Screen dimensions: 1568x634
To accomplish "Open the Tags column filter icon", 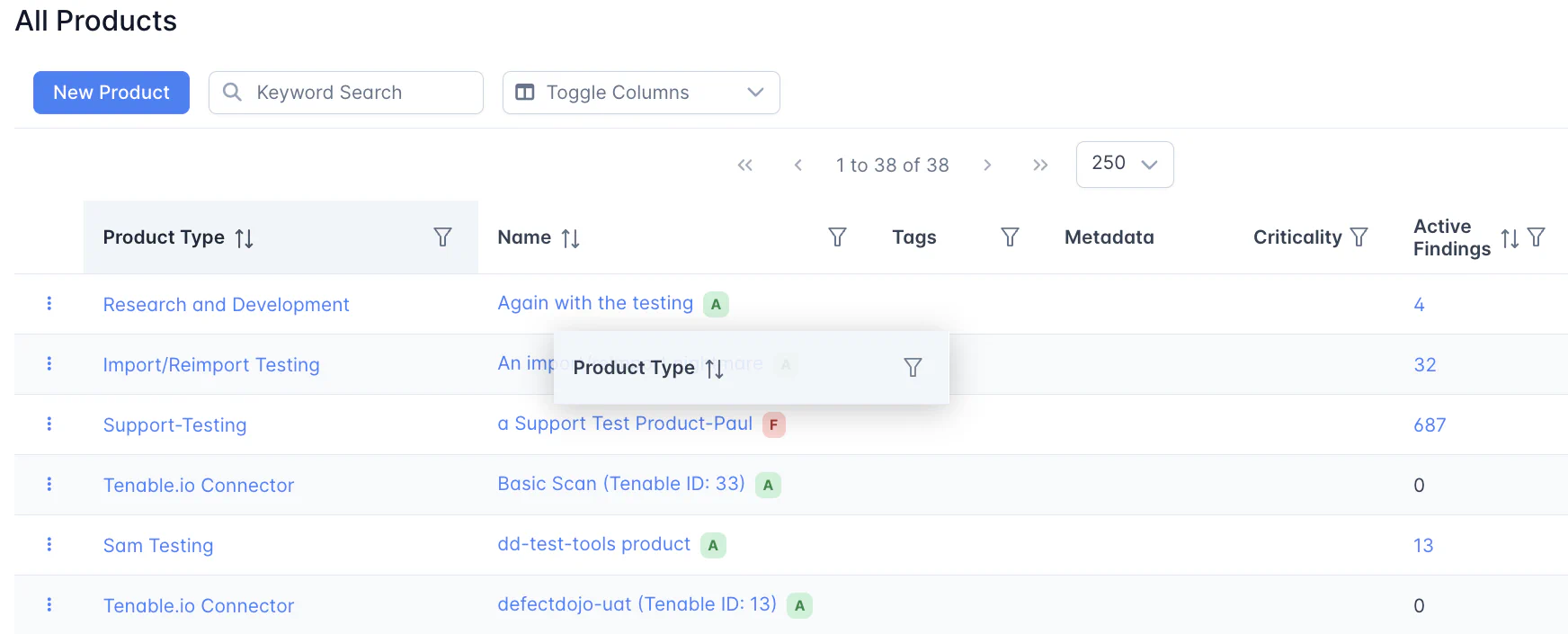I will [1010, 237].
